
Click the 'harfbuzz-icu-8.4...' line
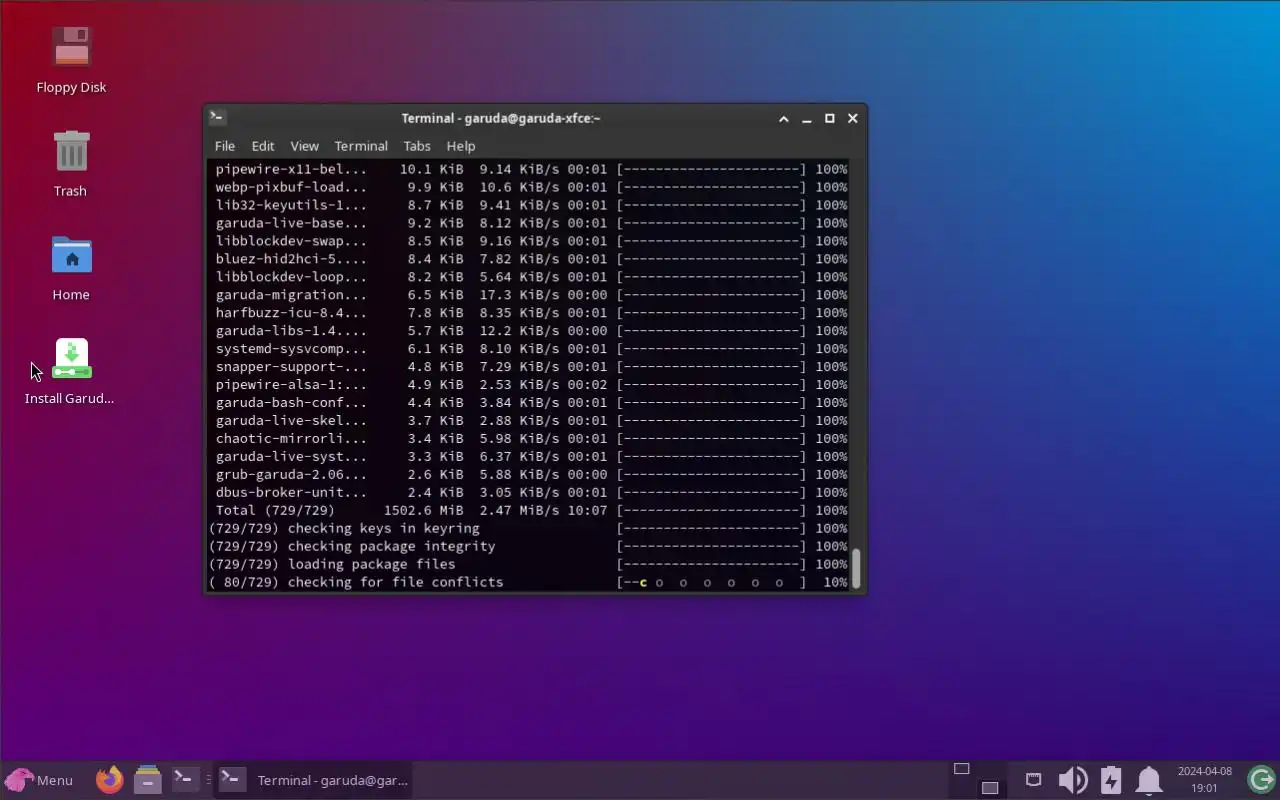pyautogui.click(x=531, y=313)
